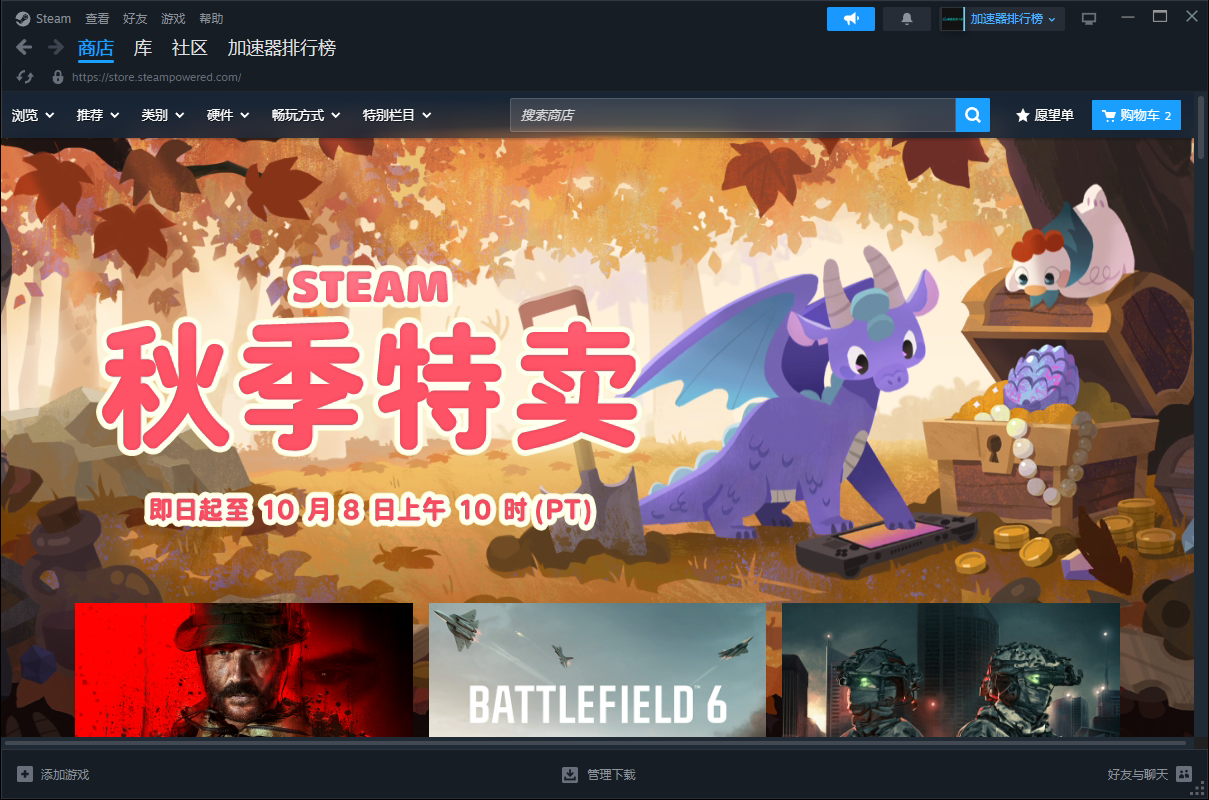The image size is (1209, 800).
Task: Expand the 硬件 dropdown
Action: click(228, 115)
